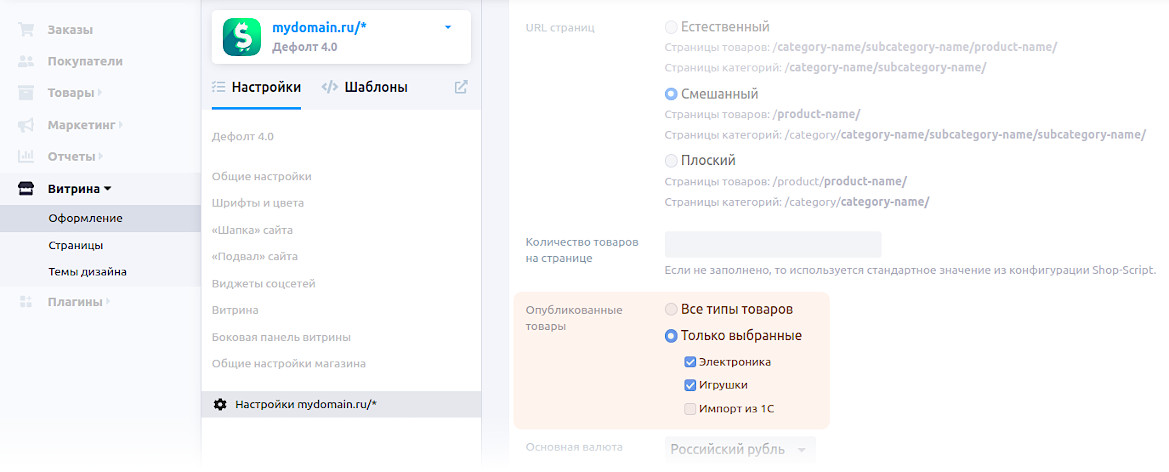Expand the Плагины submenu arrow

click(108, 302)
